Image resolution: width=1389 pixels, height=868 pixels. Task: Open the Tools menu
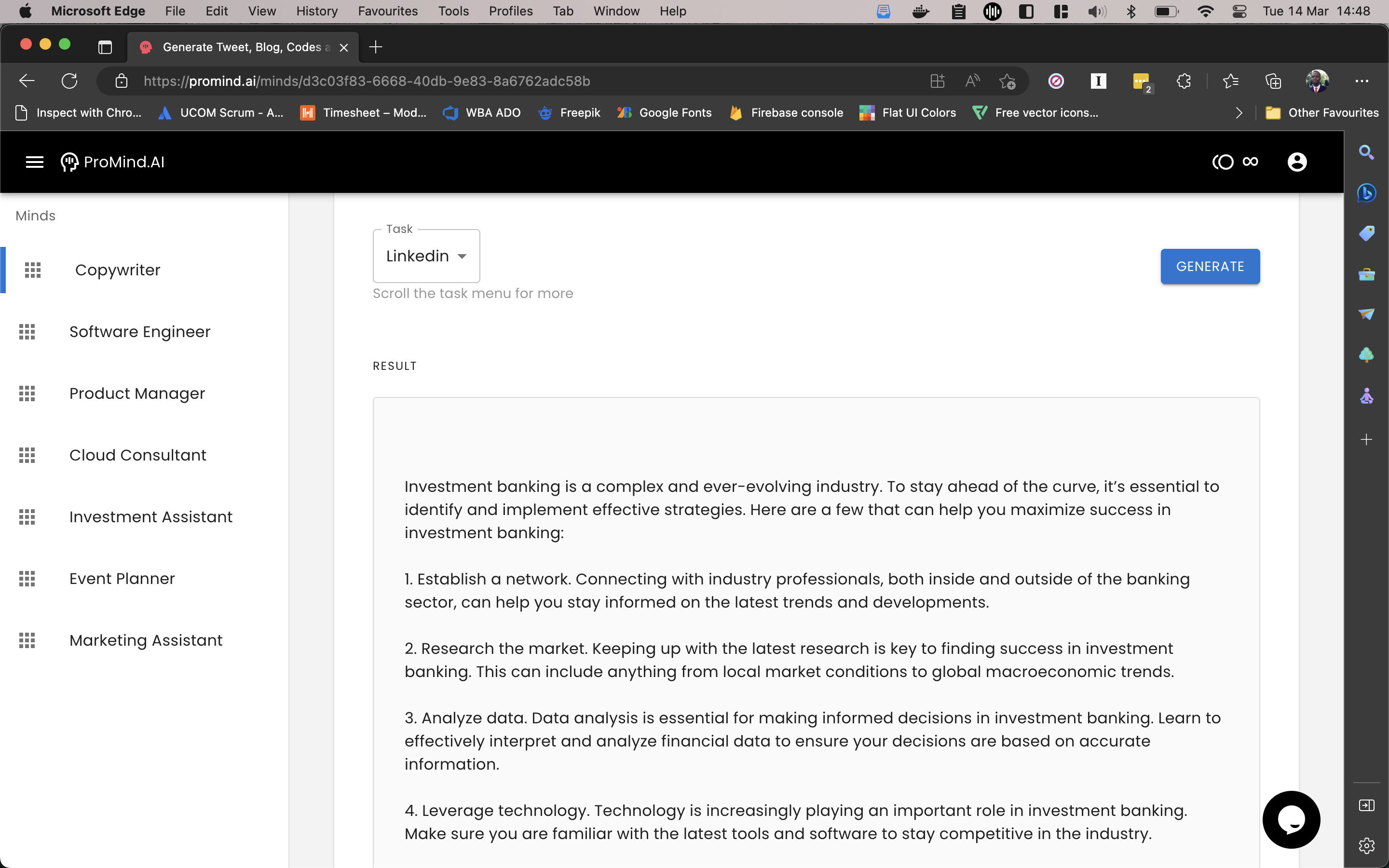point(453,12)
